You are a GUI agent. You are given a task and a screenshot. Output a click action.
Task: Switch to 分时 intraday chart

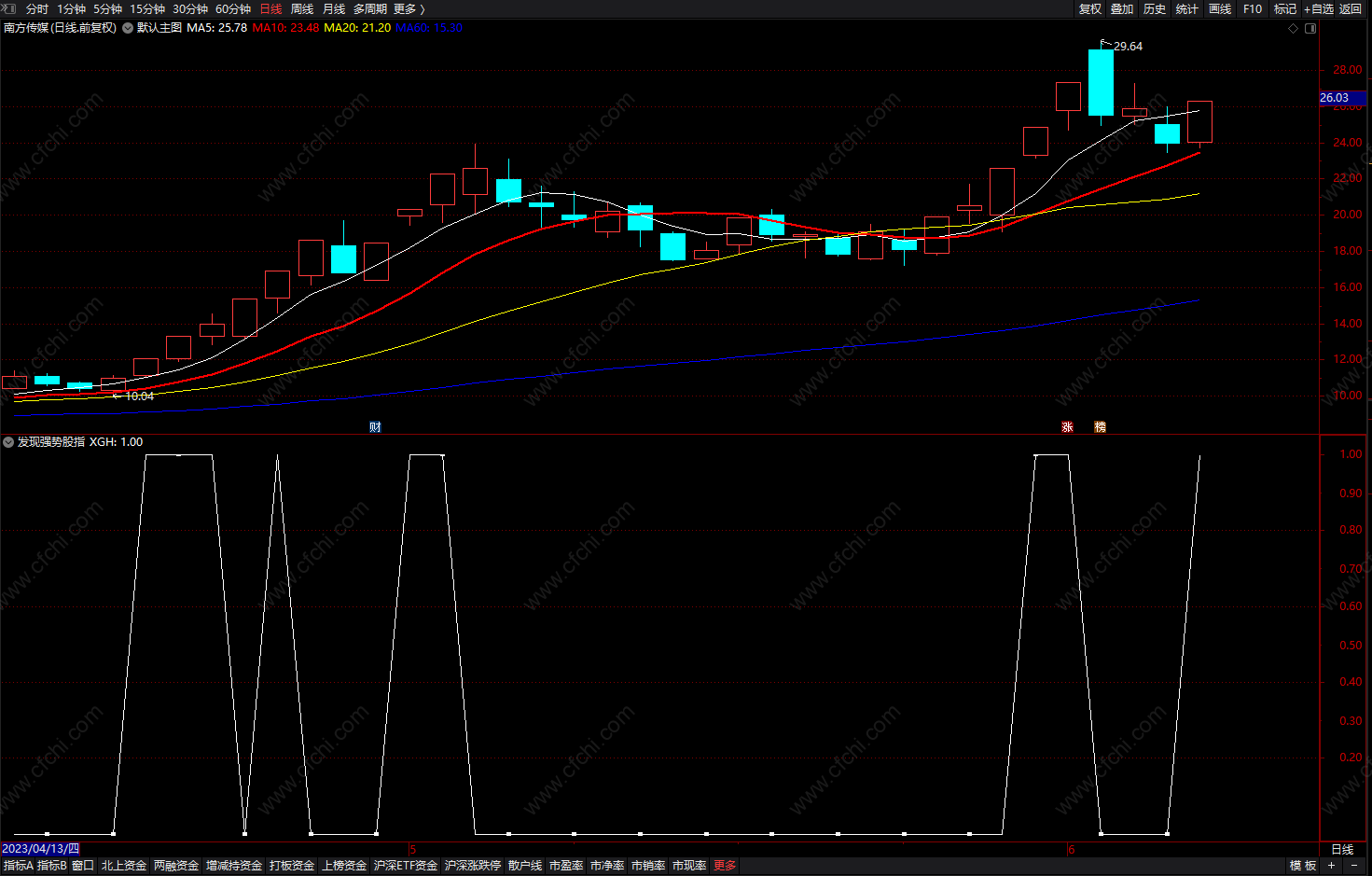pos(37,9)
